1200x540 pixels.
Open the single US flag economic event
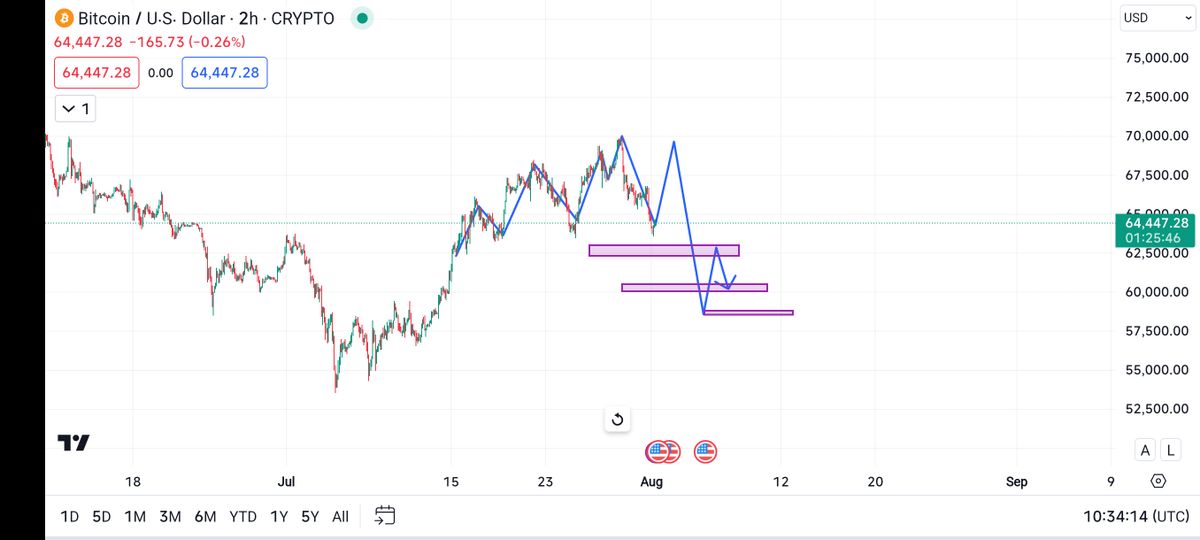[x=706, y=451]
